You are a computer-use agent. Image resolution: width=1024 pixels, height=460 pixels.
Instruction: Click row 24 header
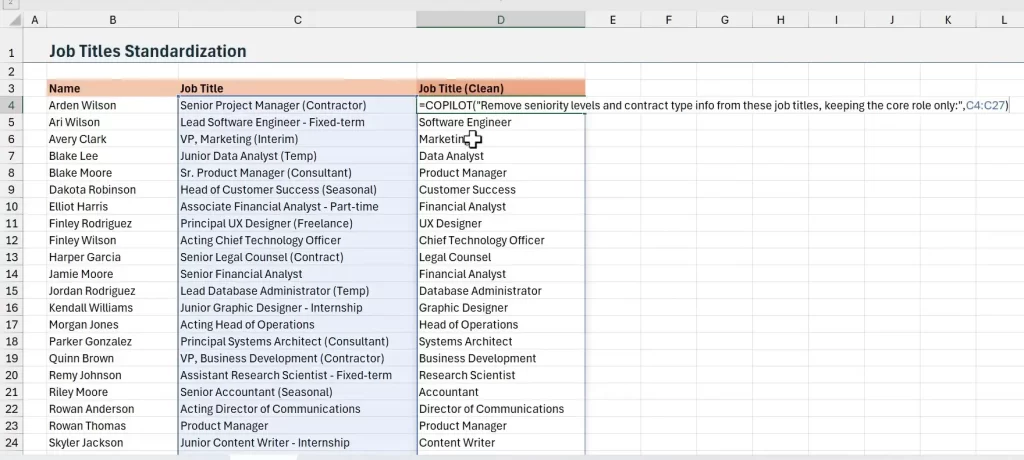coord(11,443)
